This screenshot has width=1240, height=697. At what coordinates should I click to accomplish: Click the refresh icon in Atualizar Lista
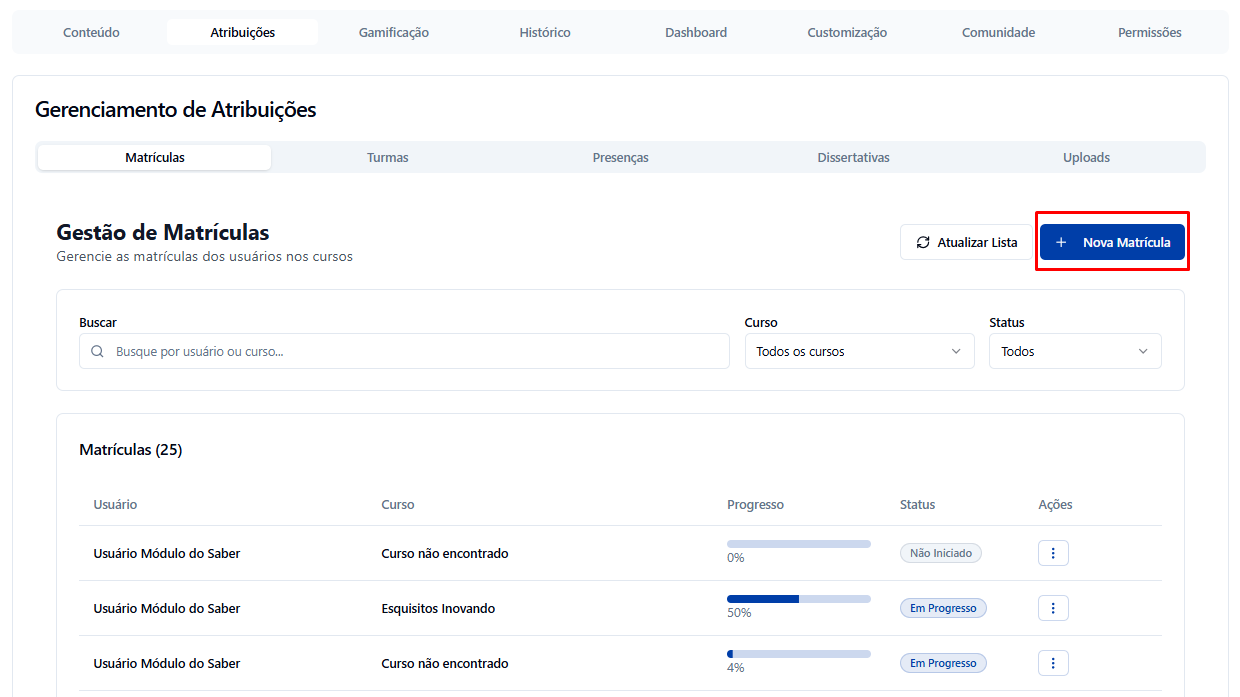tap(923, 242)
